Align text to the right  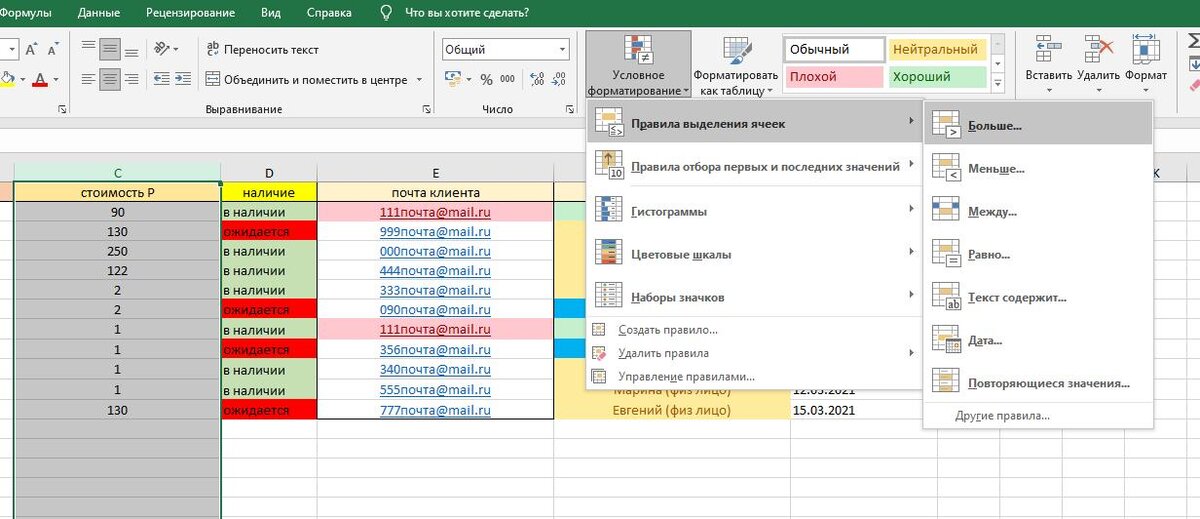coord(132,79)
